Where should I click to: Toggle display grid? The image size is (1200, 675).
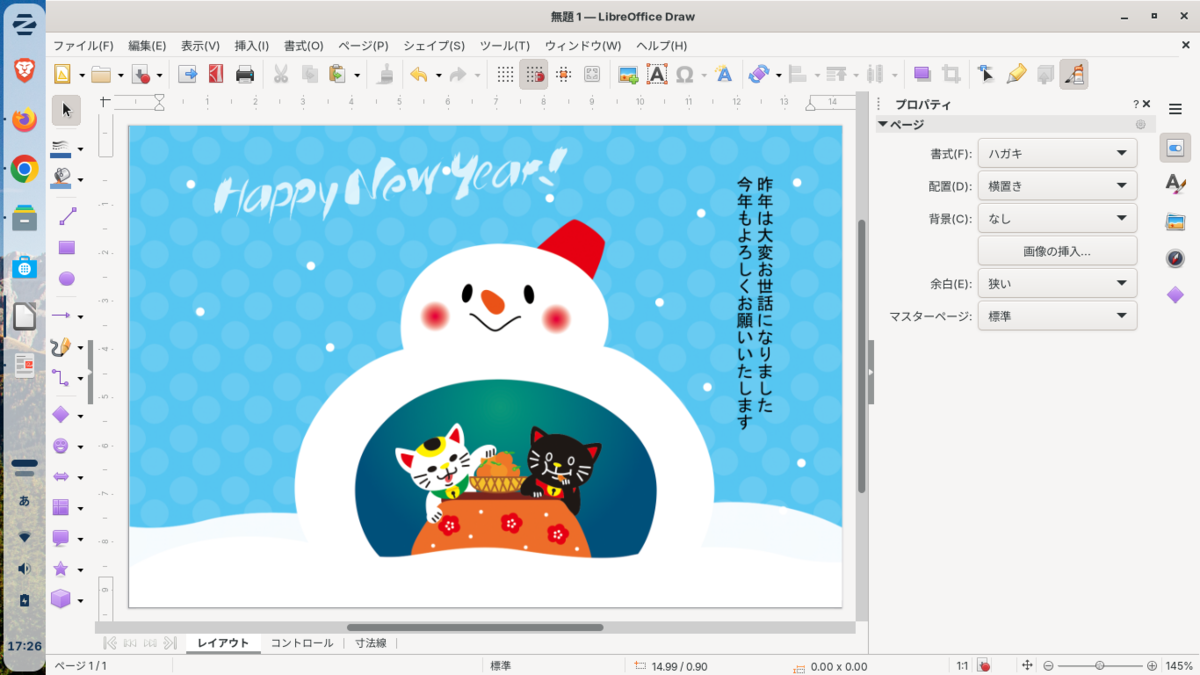pos(506,74)
